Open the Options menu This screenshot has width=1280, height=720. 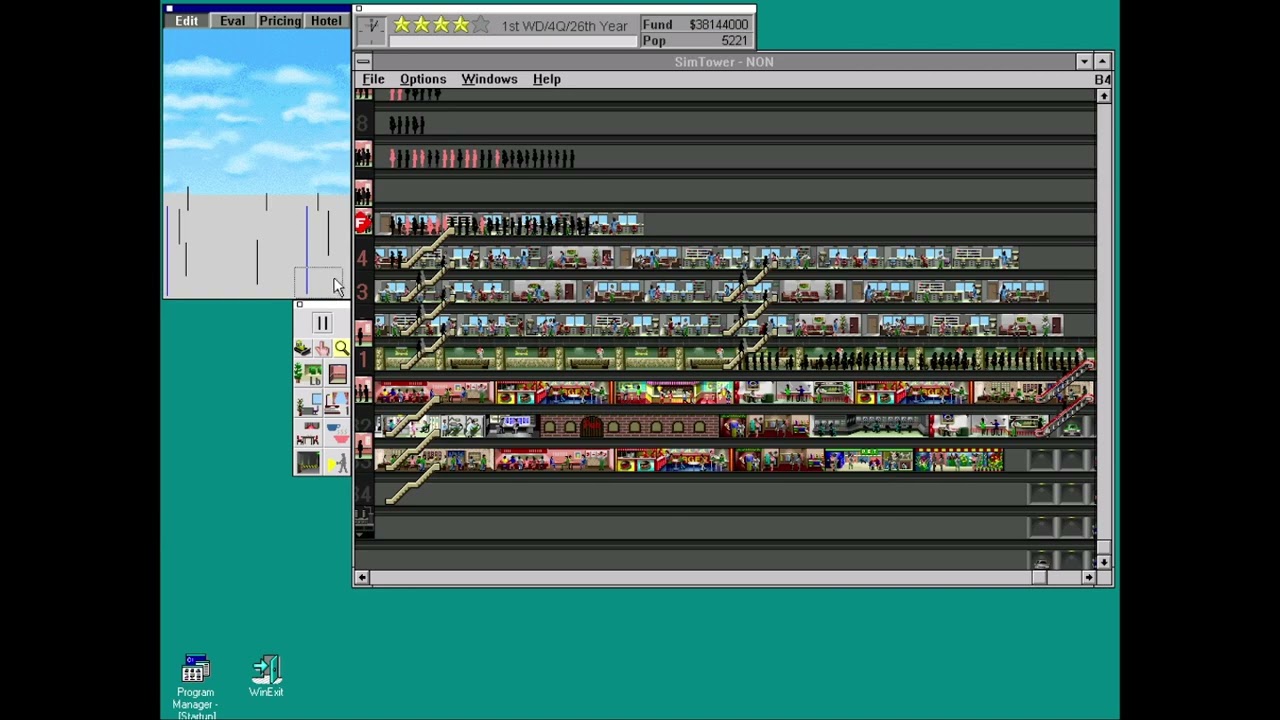(423, 79)
